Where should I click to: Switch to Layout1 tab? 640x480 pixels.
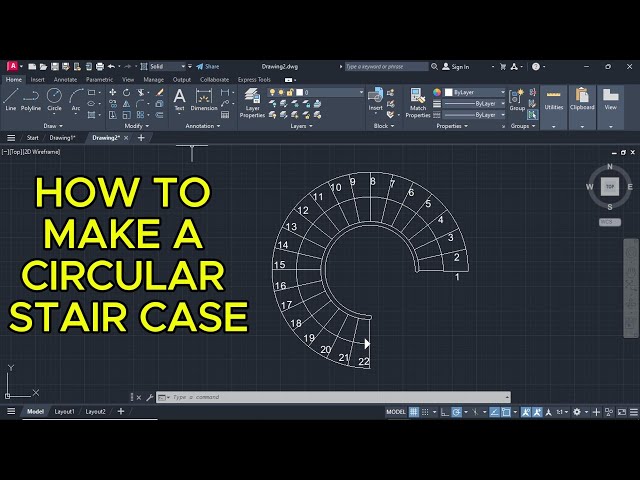(64, 411)
